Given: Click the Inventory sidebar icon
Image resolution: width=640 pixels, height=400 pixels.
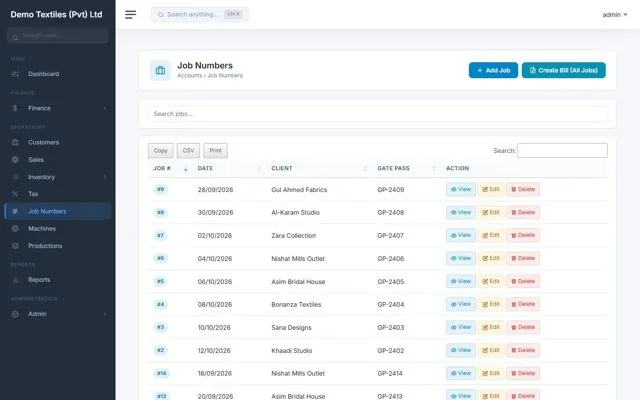Looking at the screenshot, I should pos(15,177).
